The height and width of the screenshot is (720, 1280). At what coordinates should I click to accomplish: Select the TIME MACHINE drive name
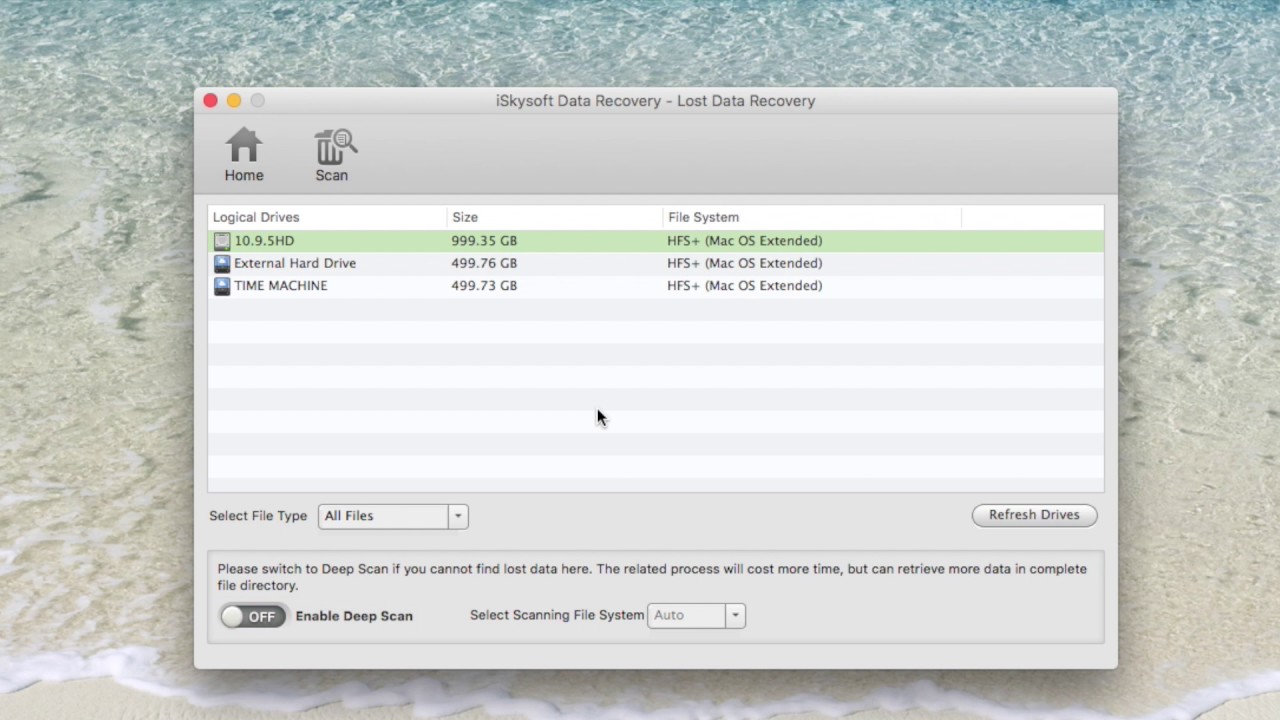coord(281,286)
